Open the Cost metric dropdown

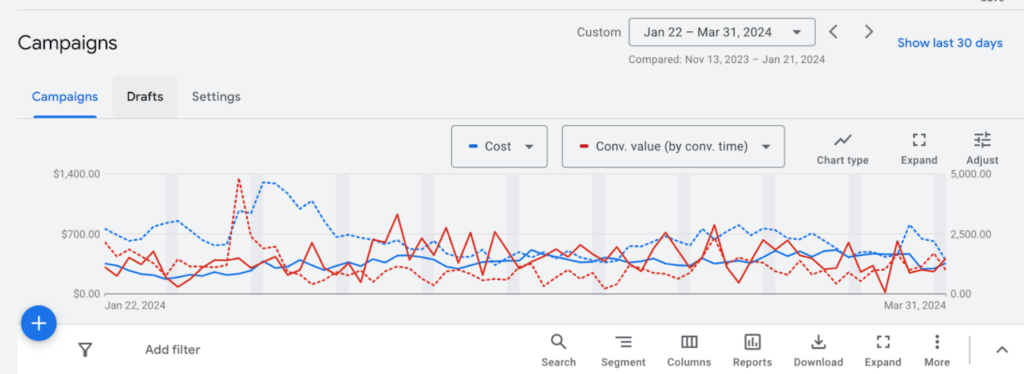(x=499, y=146)
